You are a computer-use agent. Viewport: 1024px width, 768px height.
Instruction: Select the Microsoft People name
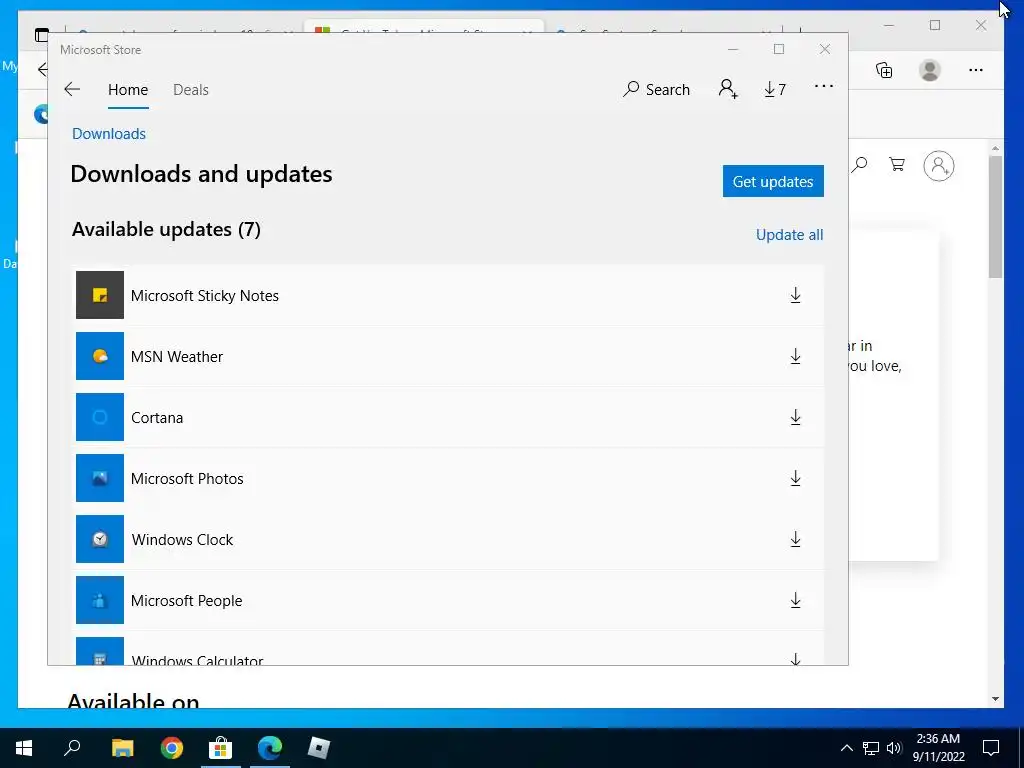(187, 601)
